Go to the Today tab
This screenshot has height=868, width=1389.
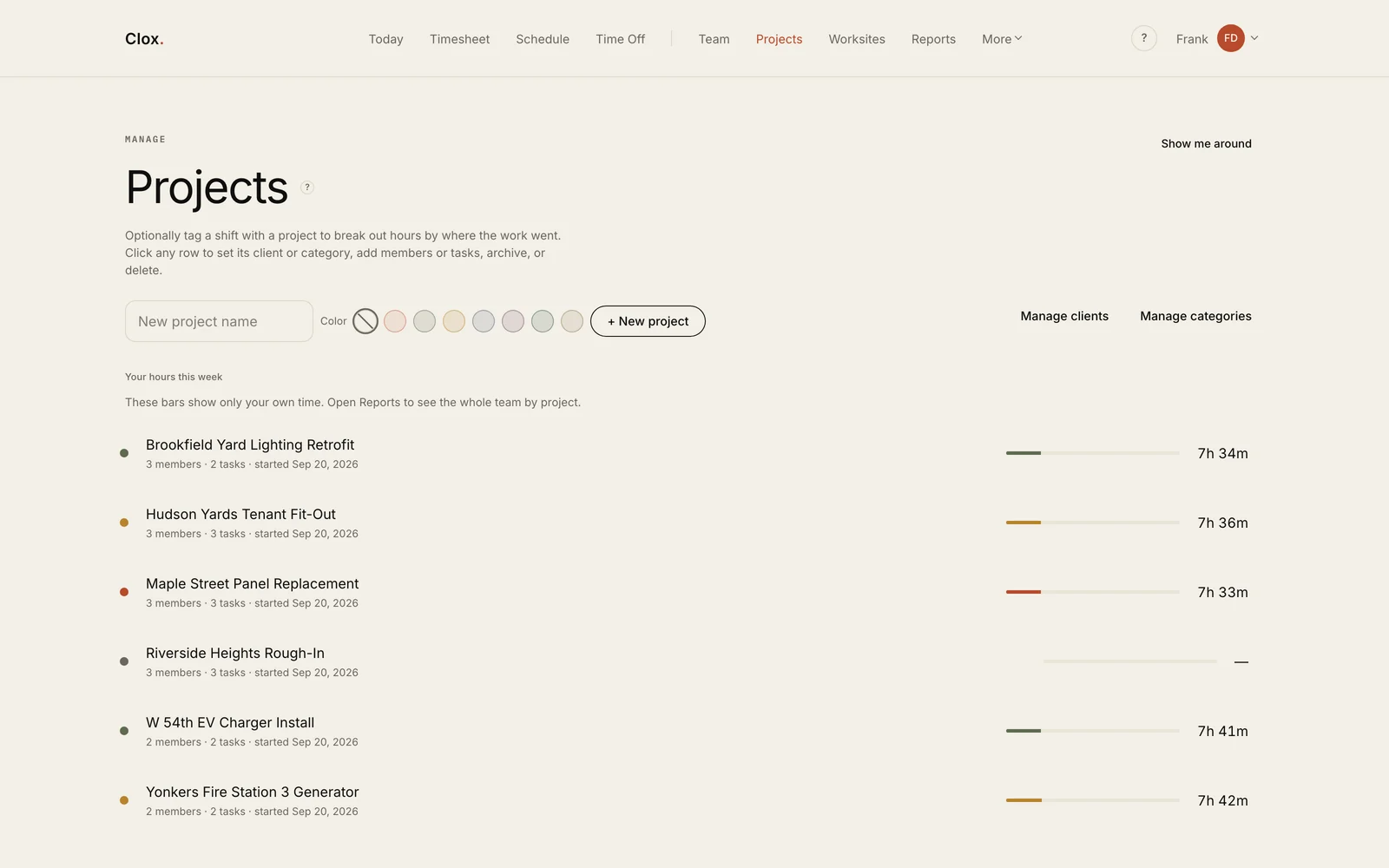(x=385, y=39)
